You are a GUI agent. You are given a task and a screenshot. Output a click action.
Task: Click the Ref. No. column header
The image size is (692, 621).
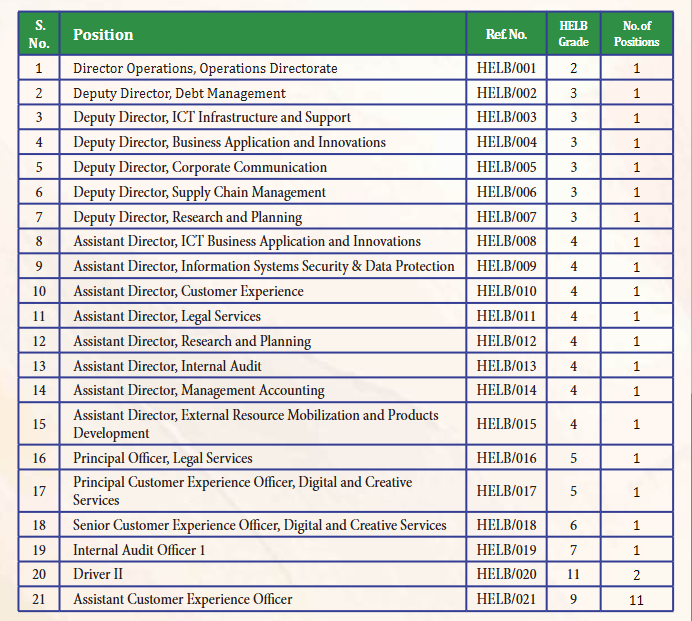coord(506,35)
